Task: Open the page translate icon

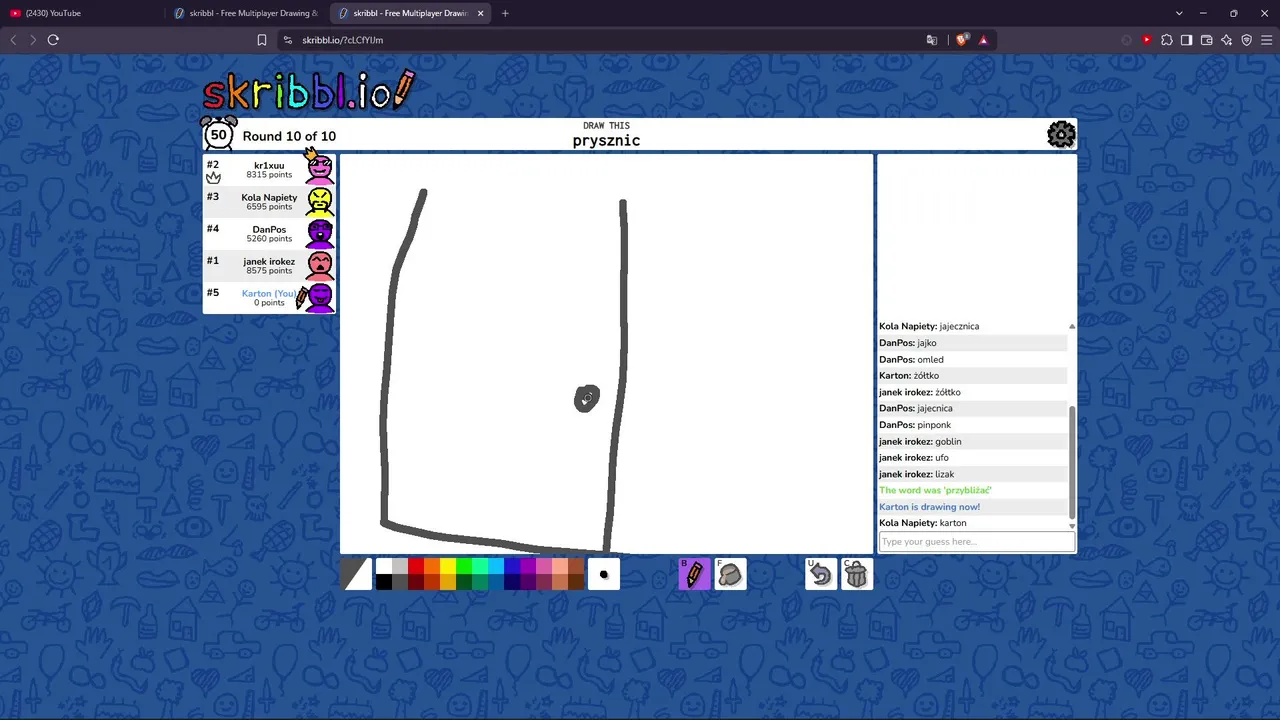Action: [932, 40]
